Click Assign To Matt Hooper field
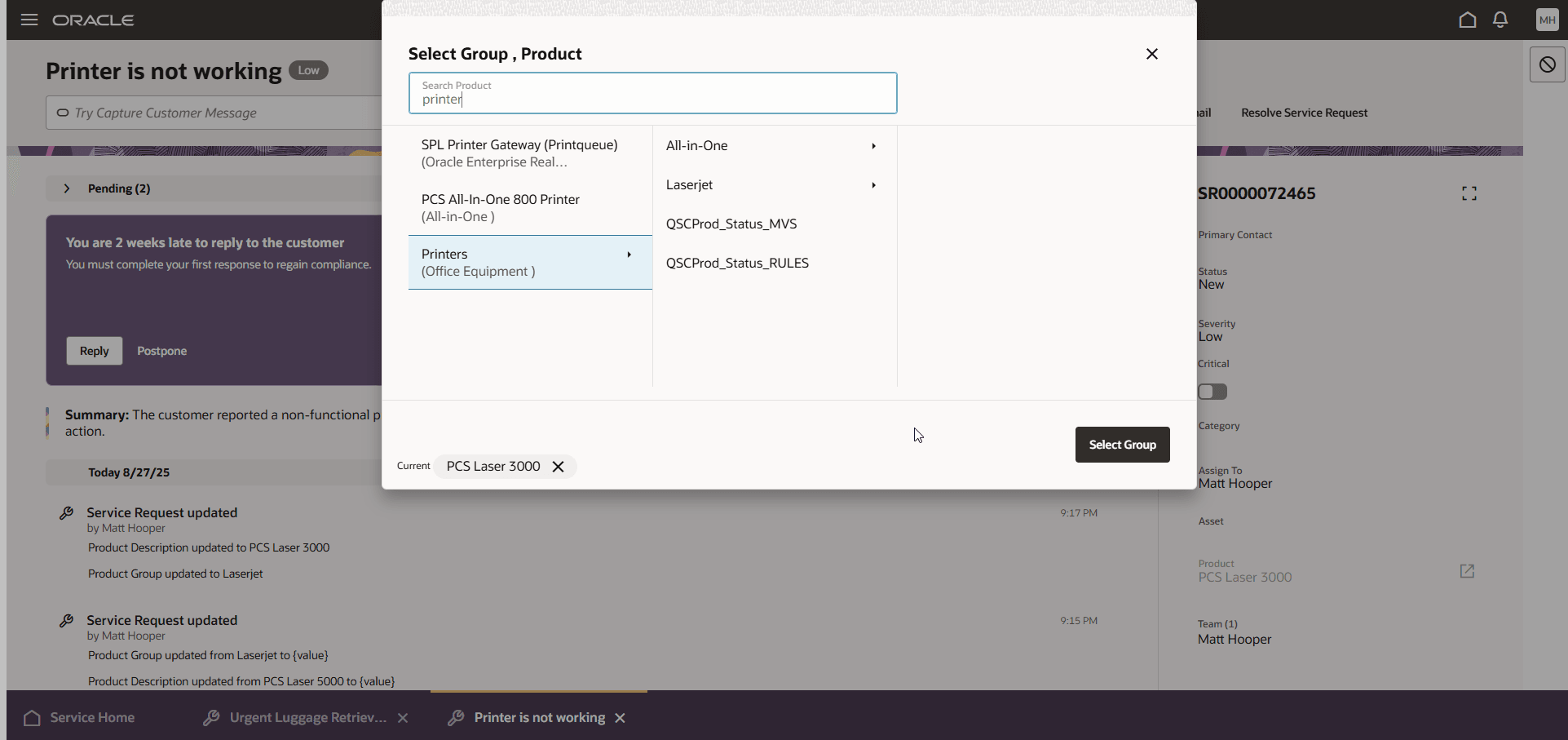This screenshot has height=740, width=1568. pos(1235,477)
